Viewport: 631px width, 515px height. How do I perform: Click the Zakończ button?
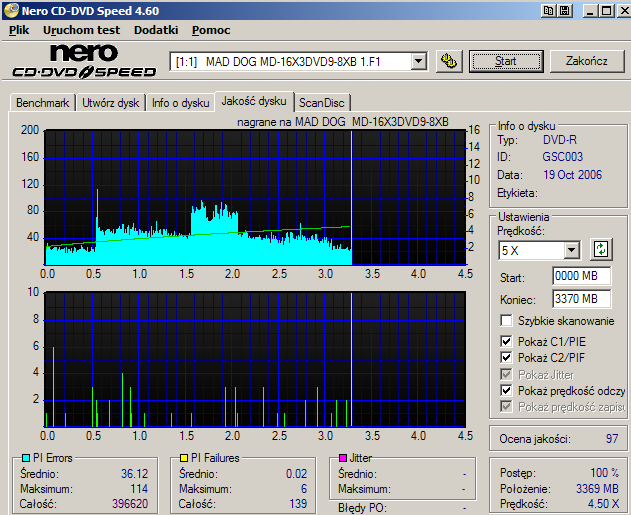click(587, 61)
